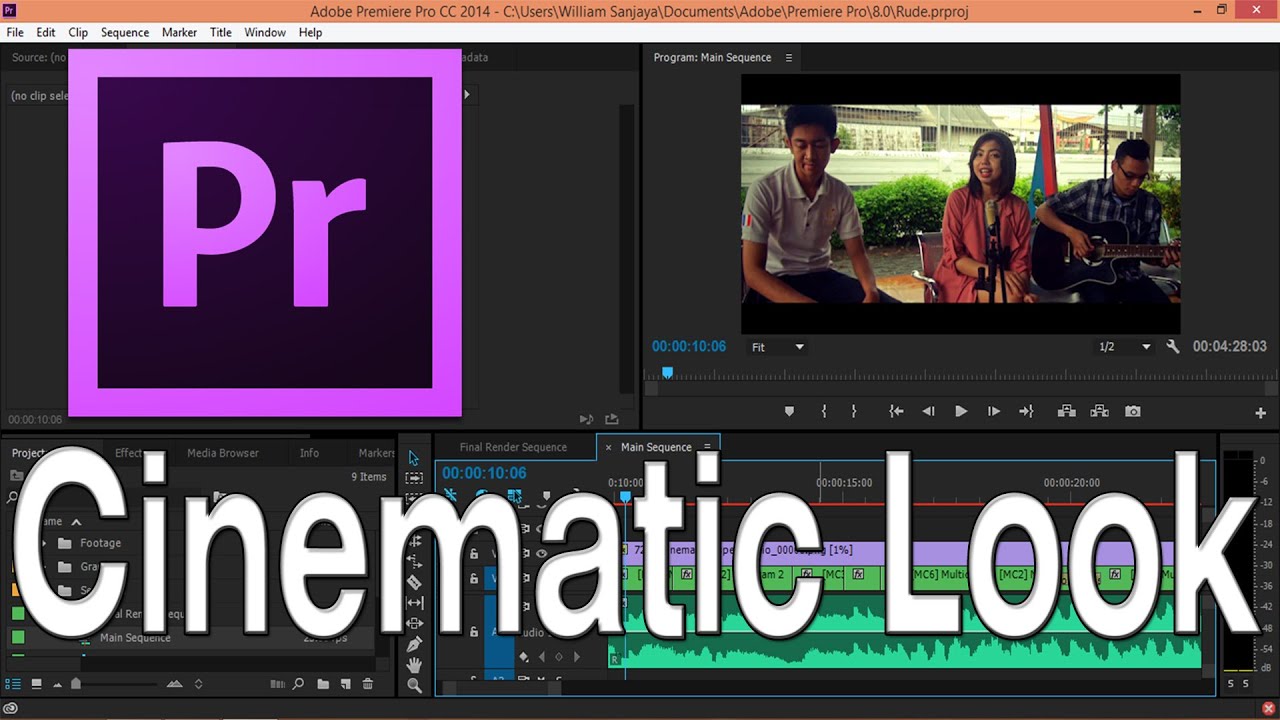
Task: Select the Slide tool
Action: point(414,623)
